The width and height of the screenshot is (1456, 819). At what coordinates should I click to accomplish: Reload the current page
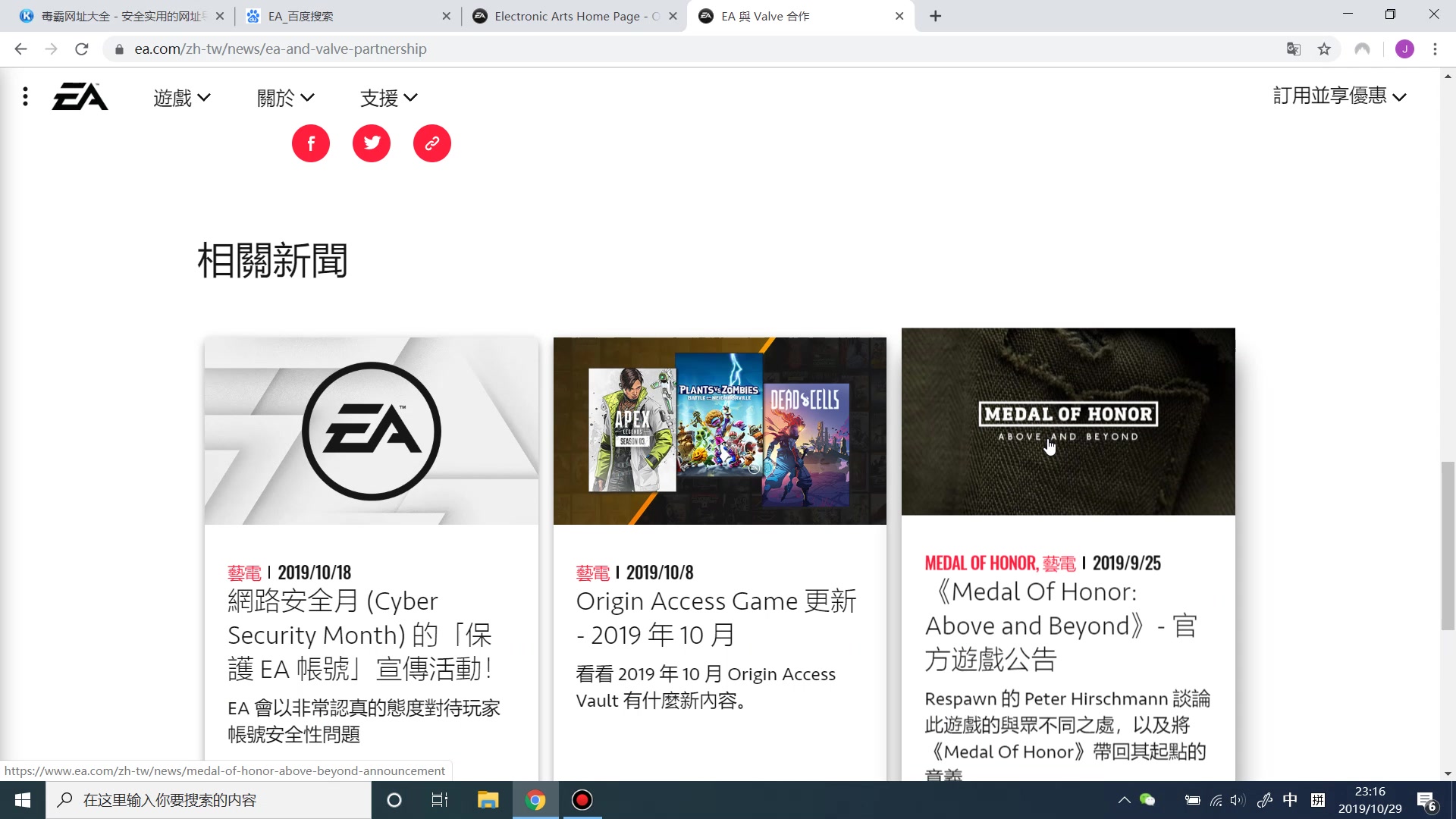(82, 49)
